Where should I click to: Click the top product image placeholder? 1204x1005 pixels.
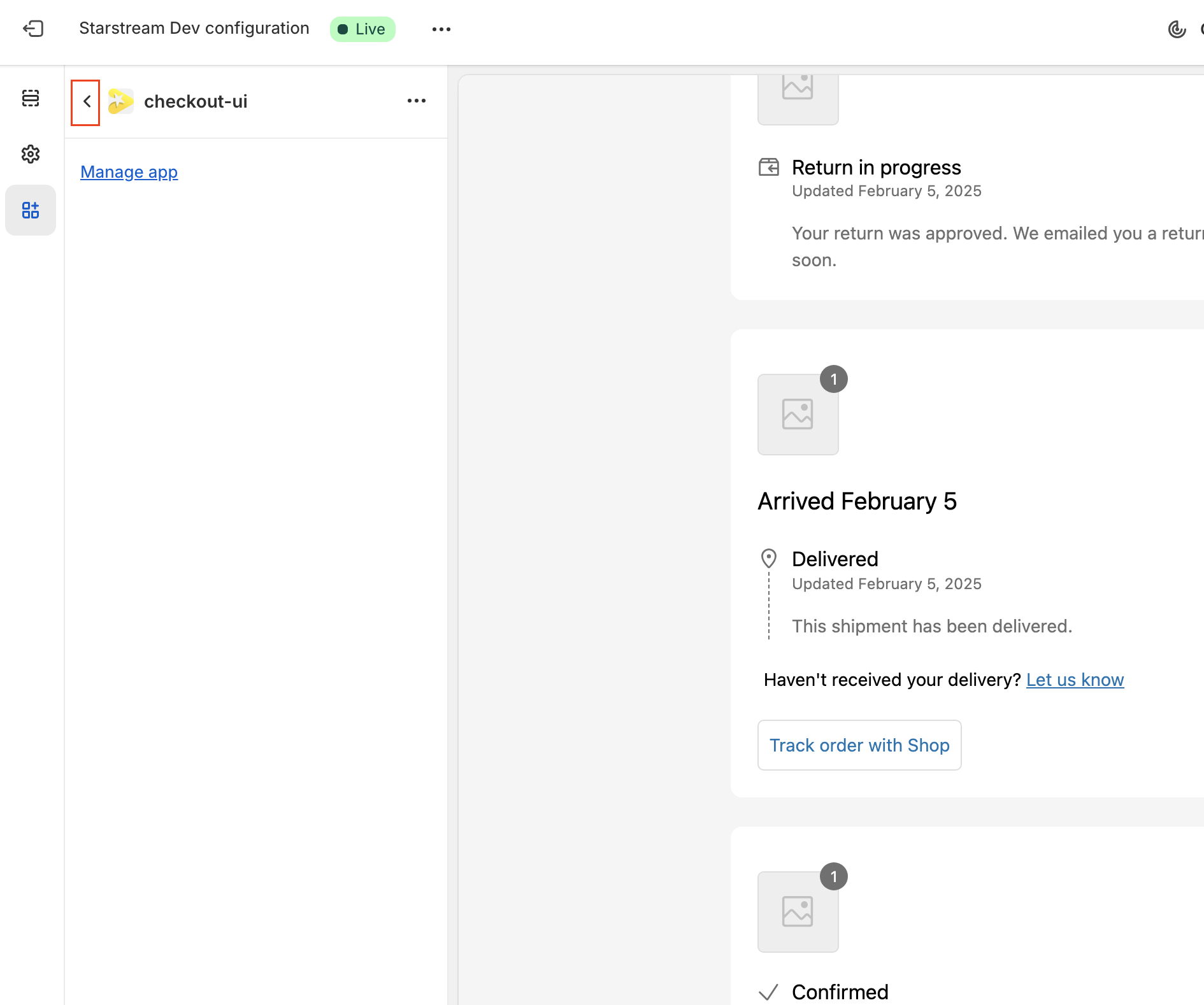coord(798,96)
